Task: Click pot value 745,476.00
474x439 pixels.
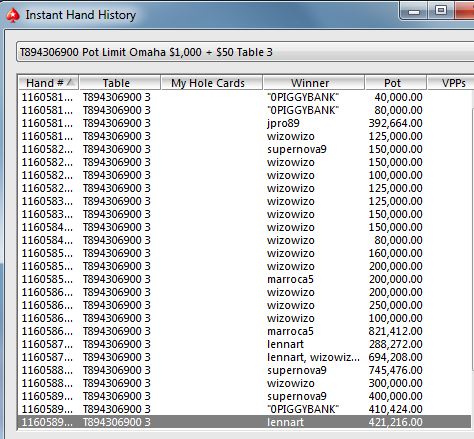Action: pos(395,370)
